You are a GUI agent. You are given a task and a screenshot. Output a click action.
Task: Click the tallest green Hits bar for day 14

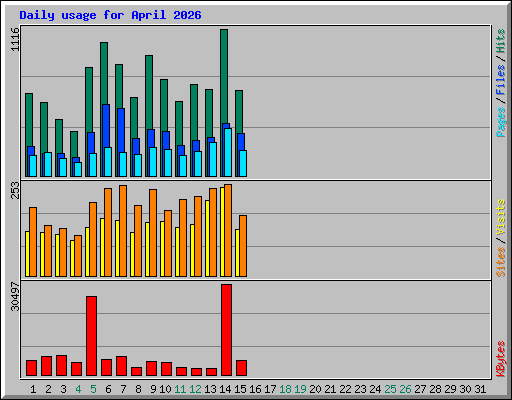[224, 76]
